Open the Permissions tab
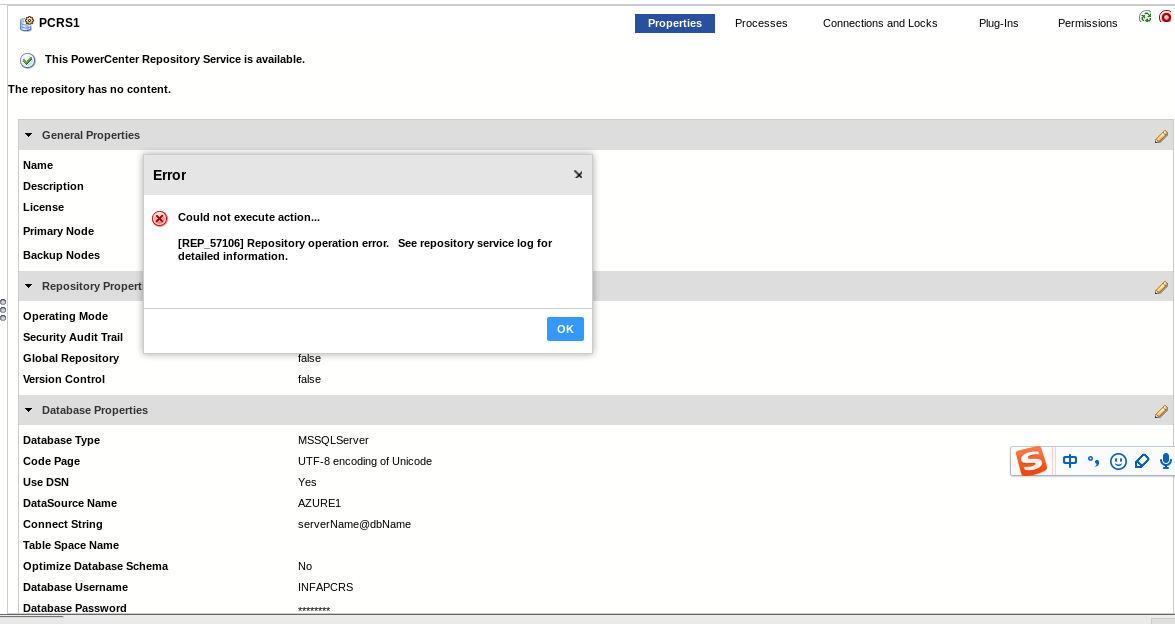The width and height of the screenshot is (1175, 624). click(1087, 23)
